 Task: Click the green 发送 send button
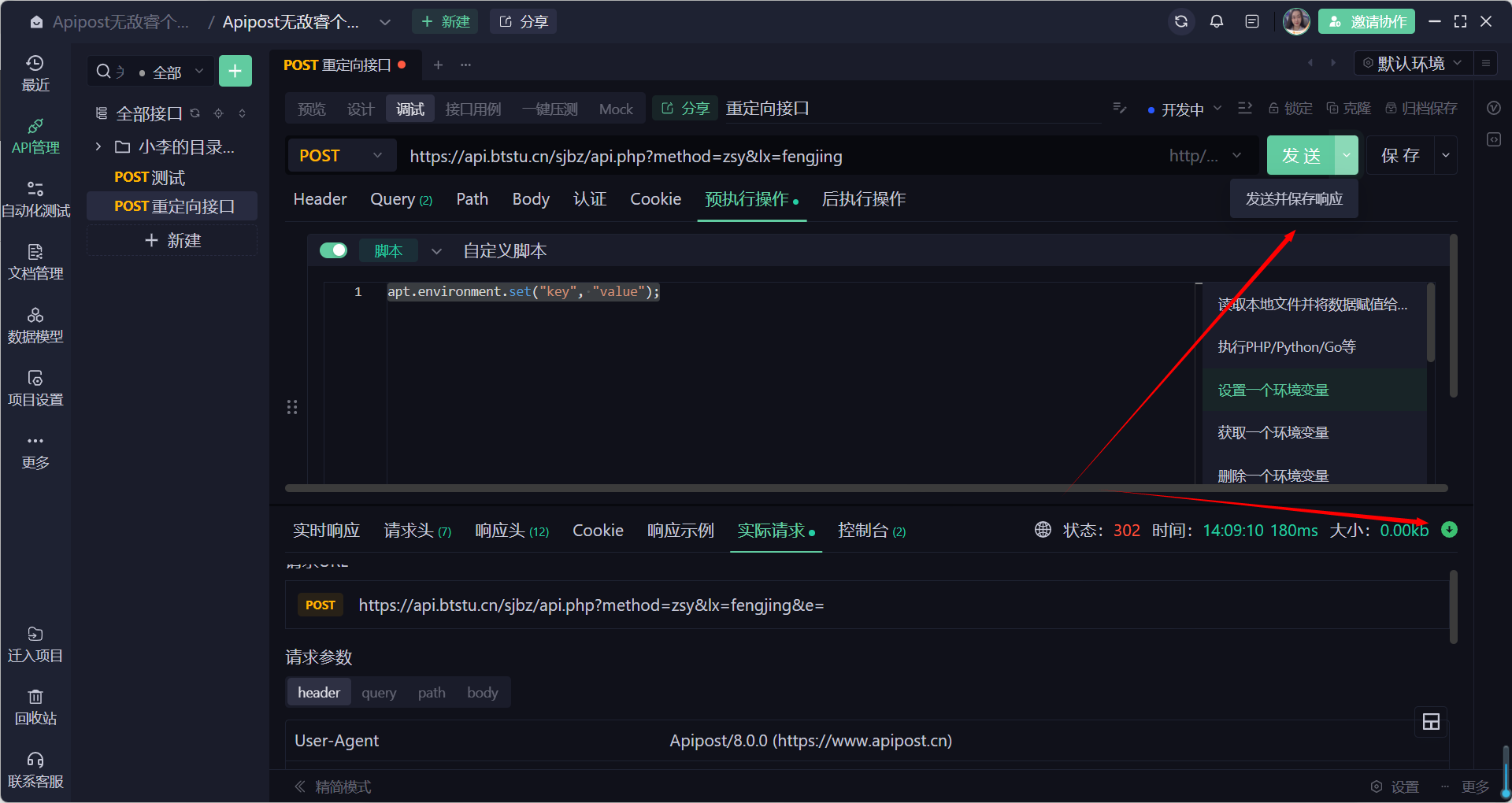pos(1301,156)
